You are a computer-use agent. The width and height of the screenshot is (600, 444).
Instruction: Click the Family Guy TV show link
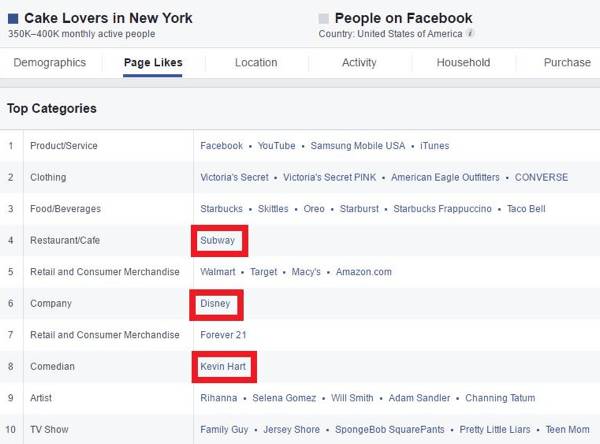(224, 430)
